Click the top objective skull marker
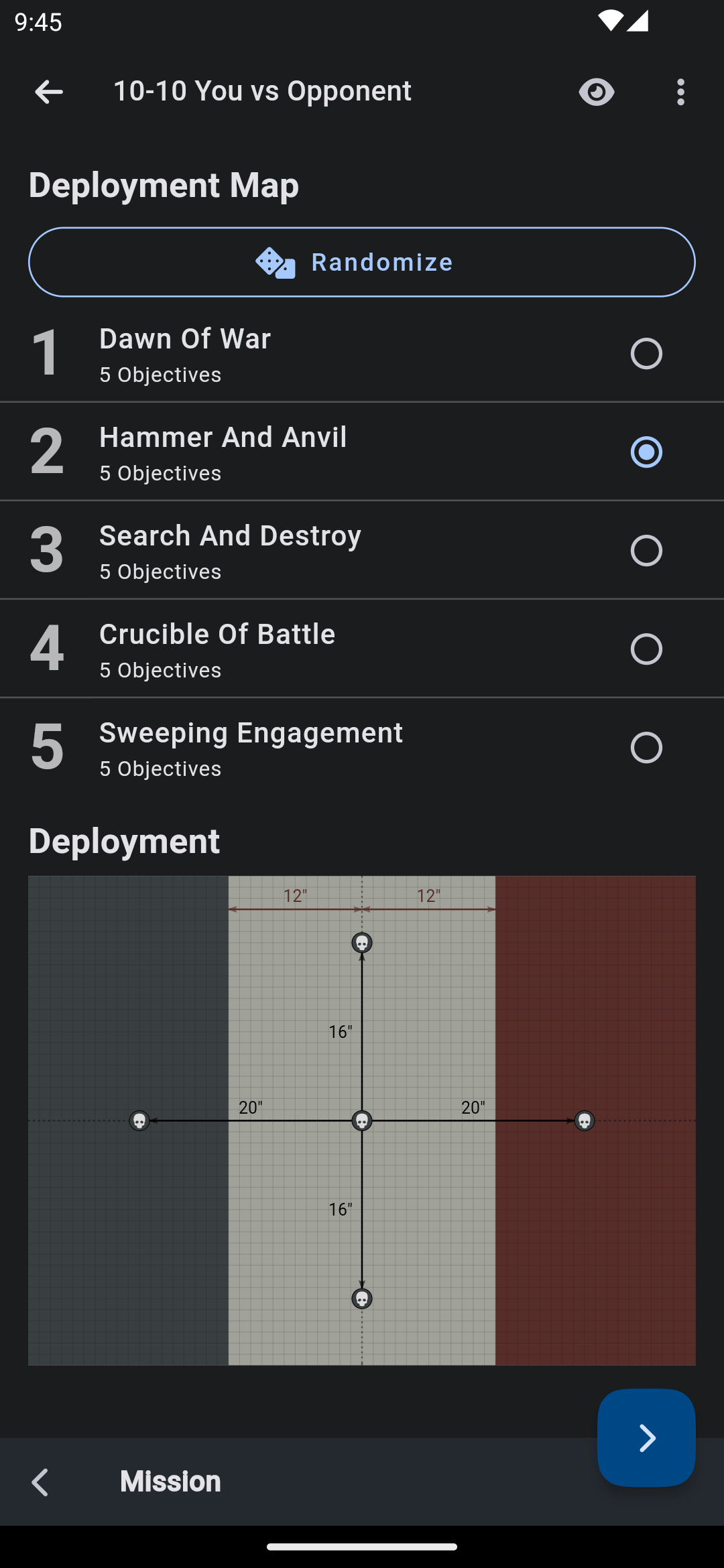 [x=362, y=943]
